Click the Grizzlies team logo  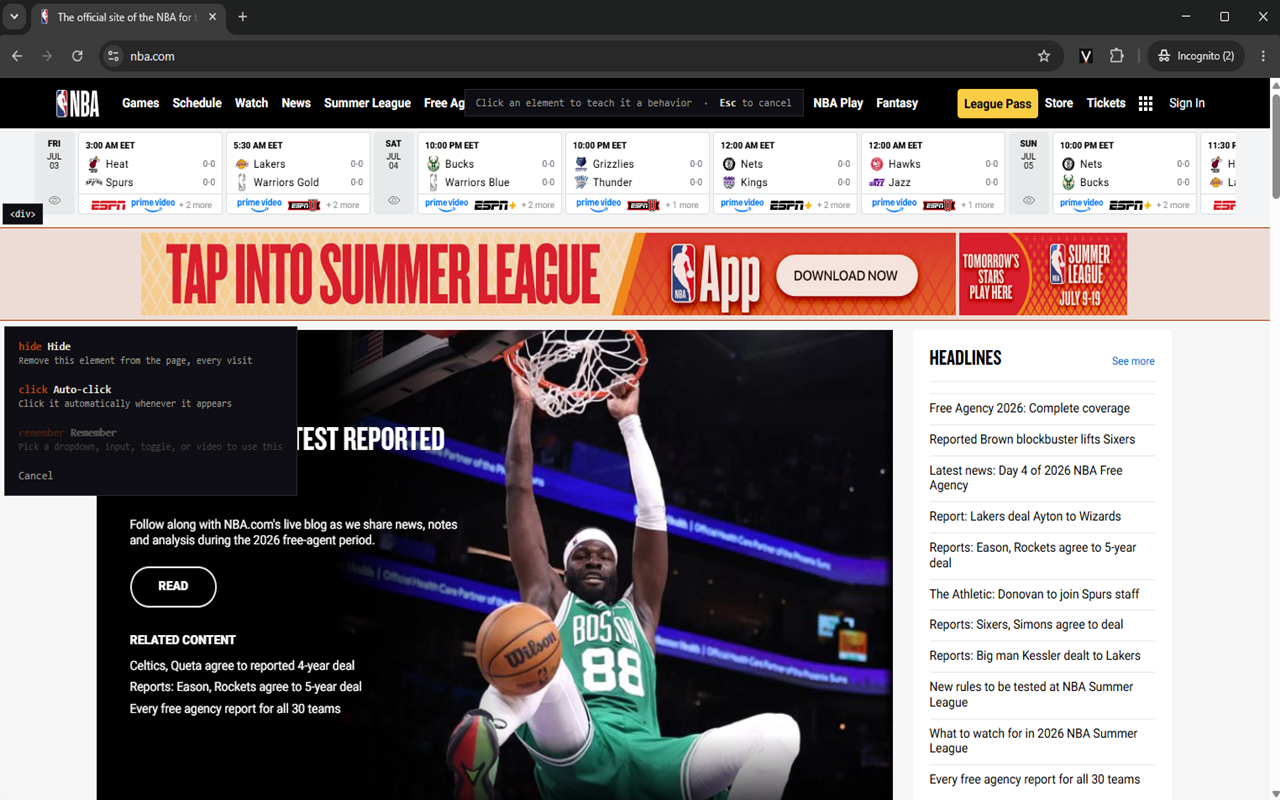click(x=581, y=164)
